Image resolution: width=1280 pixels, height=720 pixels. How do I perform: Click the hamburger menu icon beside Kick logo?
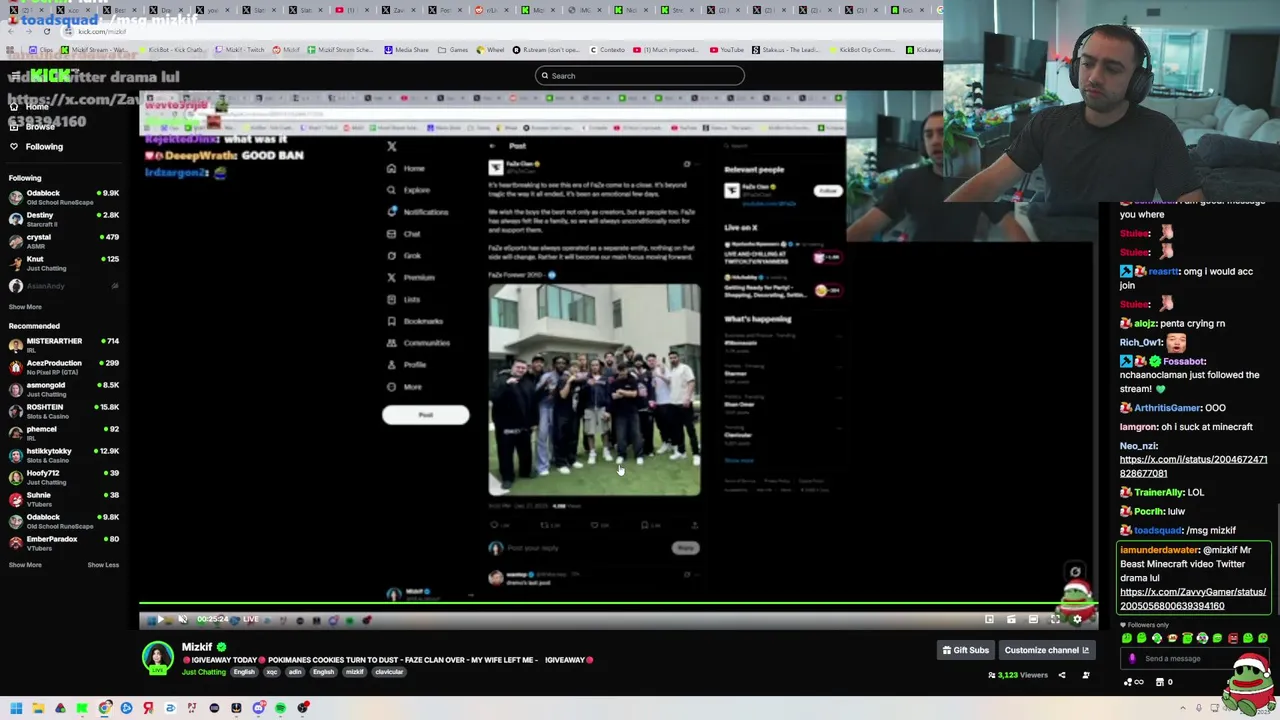(14, 76)
